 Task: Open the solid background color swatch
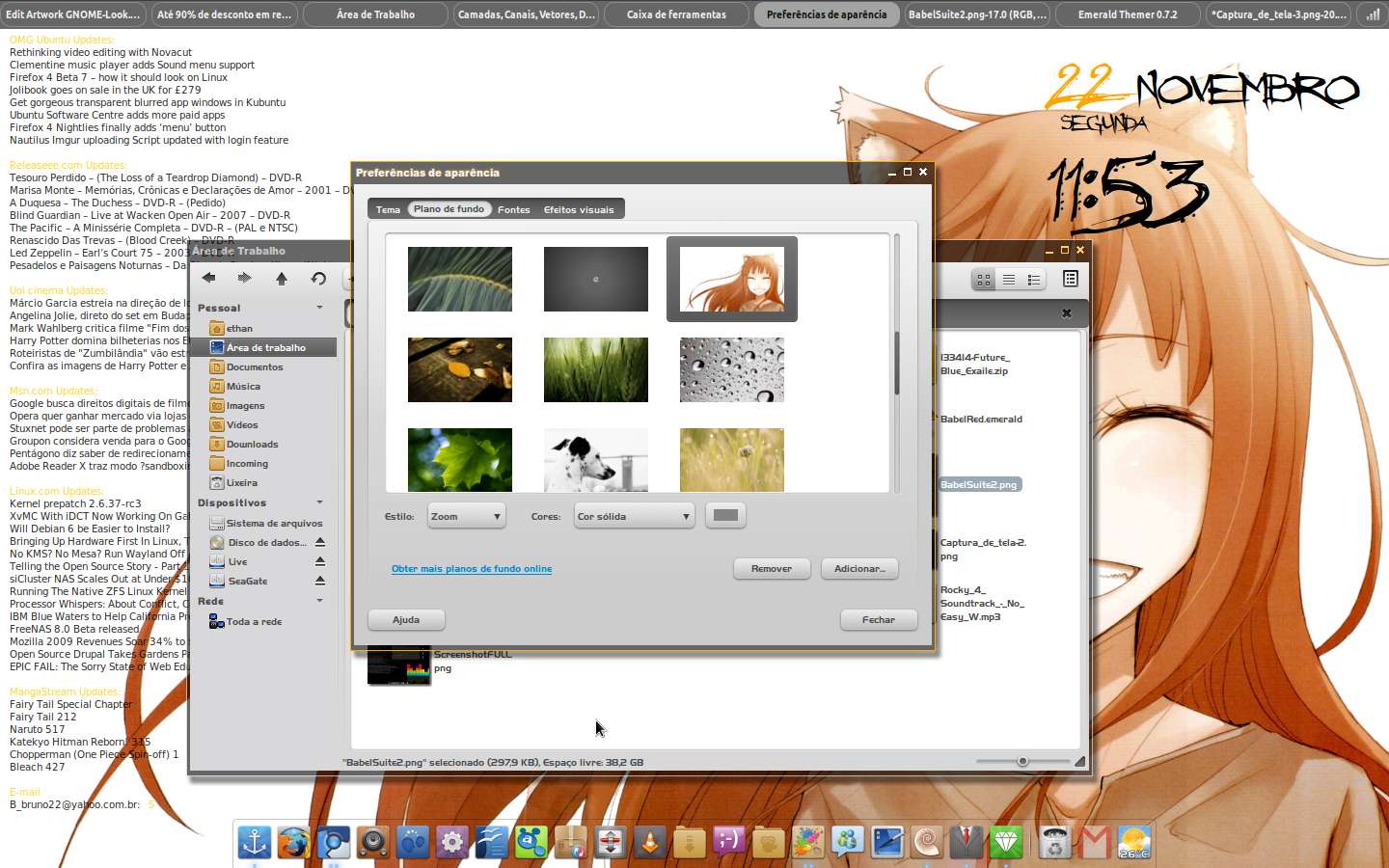point(725,515)
